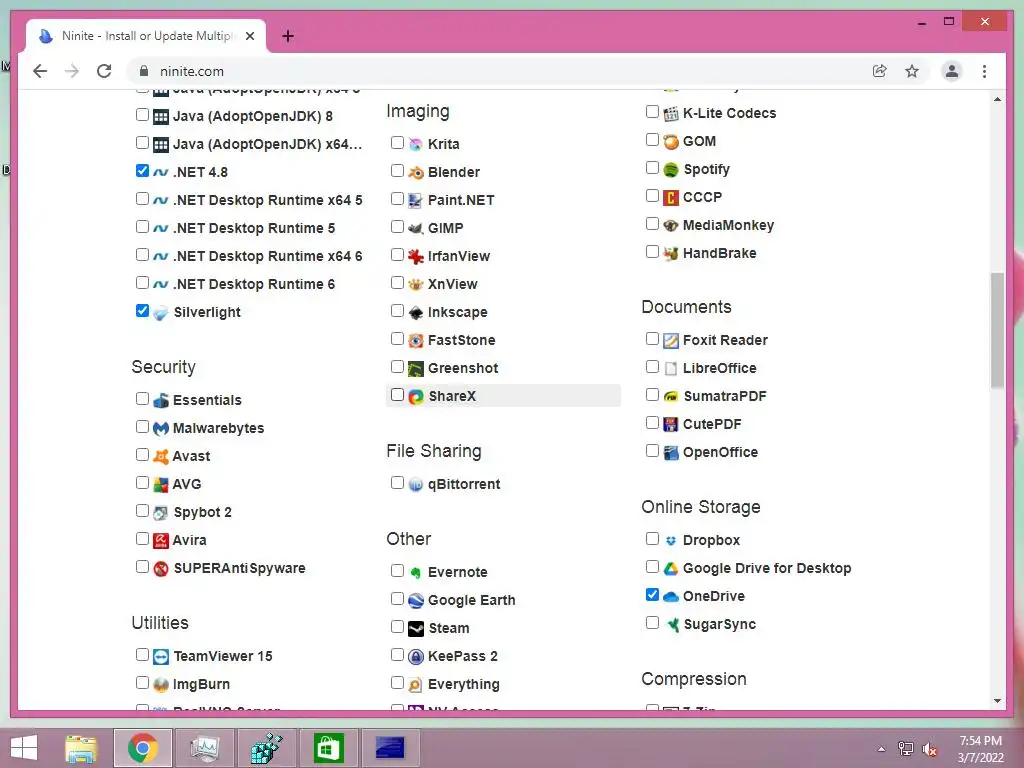Viewport: 1024px width, 768px height.
Task: Open the Windows Start button
Action: pyautogui.click(x=24, y=748)
